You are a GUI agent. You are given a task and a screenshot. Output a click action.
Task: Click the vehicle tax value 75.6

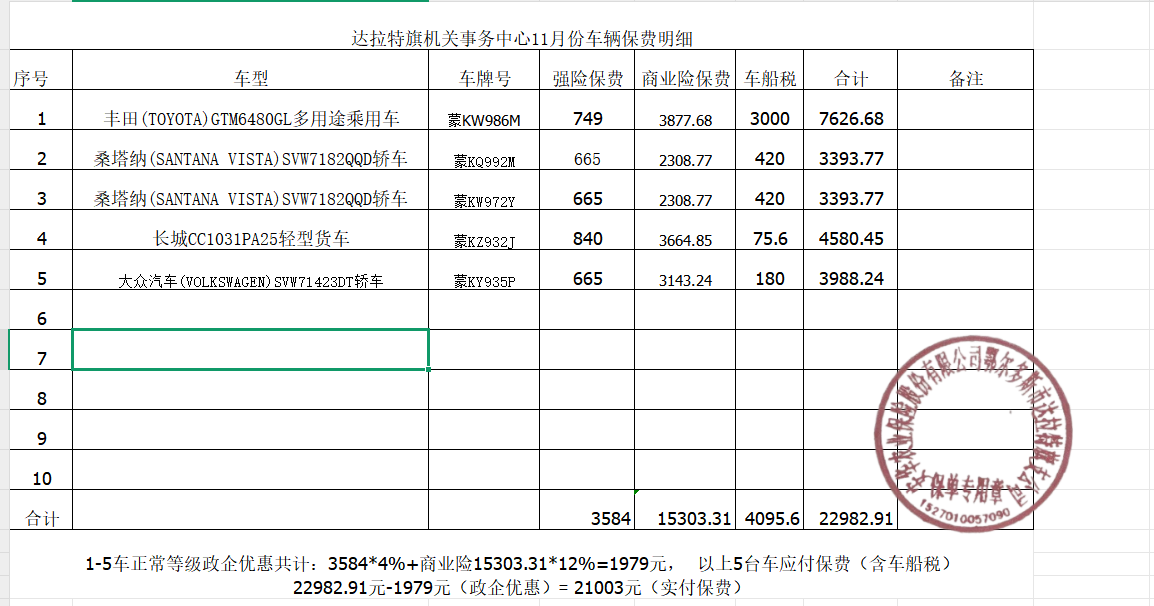tap(769, 239)
